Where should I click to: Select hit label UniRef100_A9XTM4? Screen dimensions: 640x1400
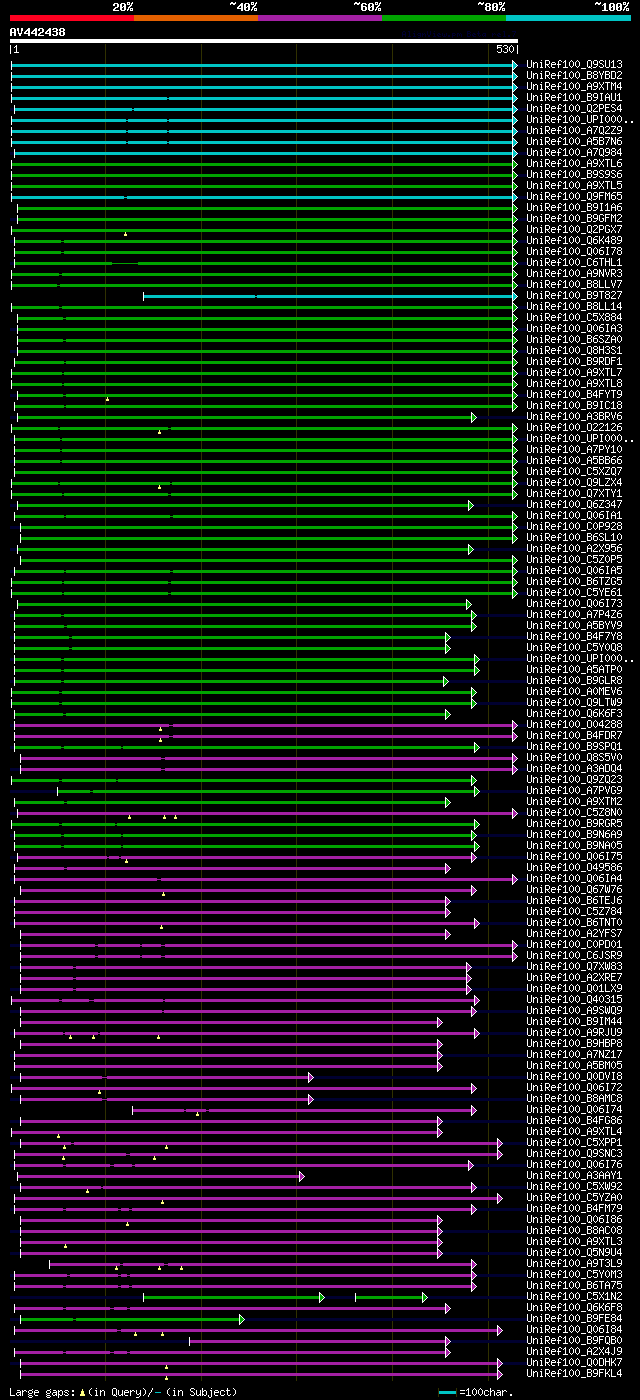click(574, 86)
